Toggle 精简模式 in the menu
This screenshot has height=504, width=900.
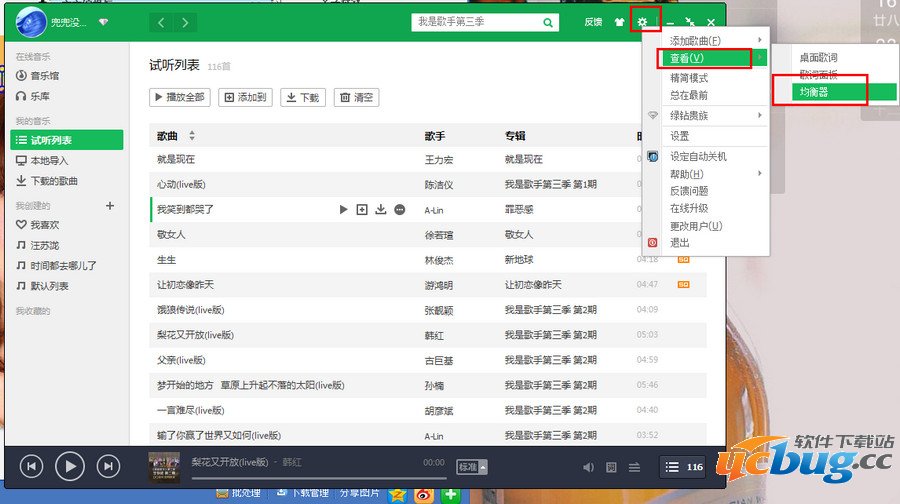[x=689, y=78]
